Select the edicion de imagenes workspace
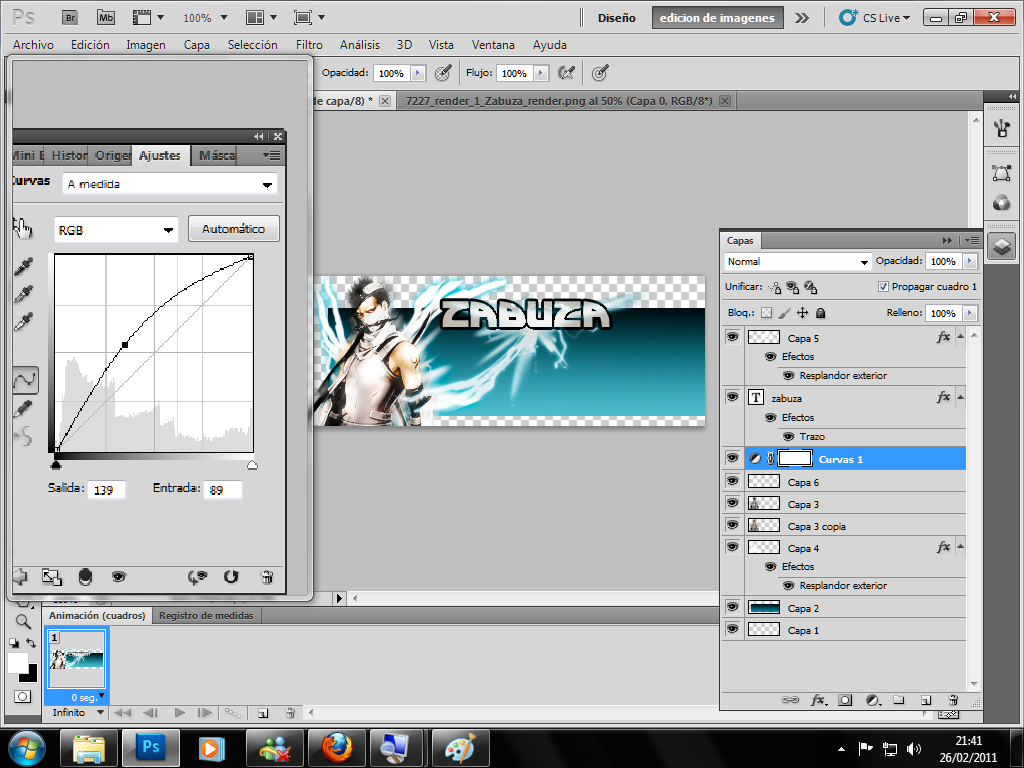Image resolution: width=1024 pixels, height=768 pixels. pos(717,18)
